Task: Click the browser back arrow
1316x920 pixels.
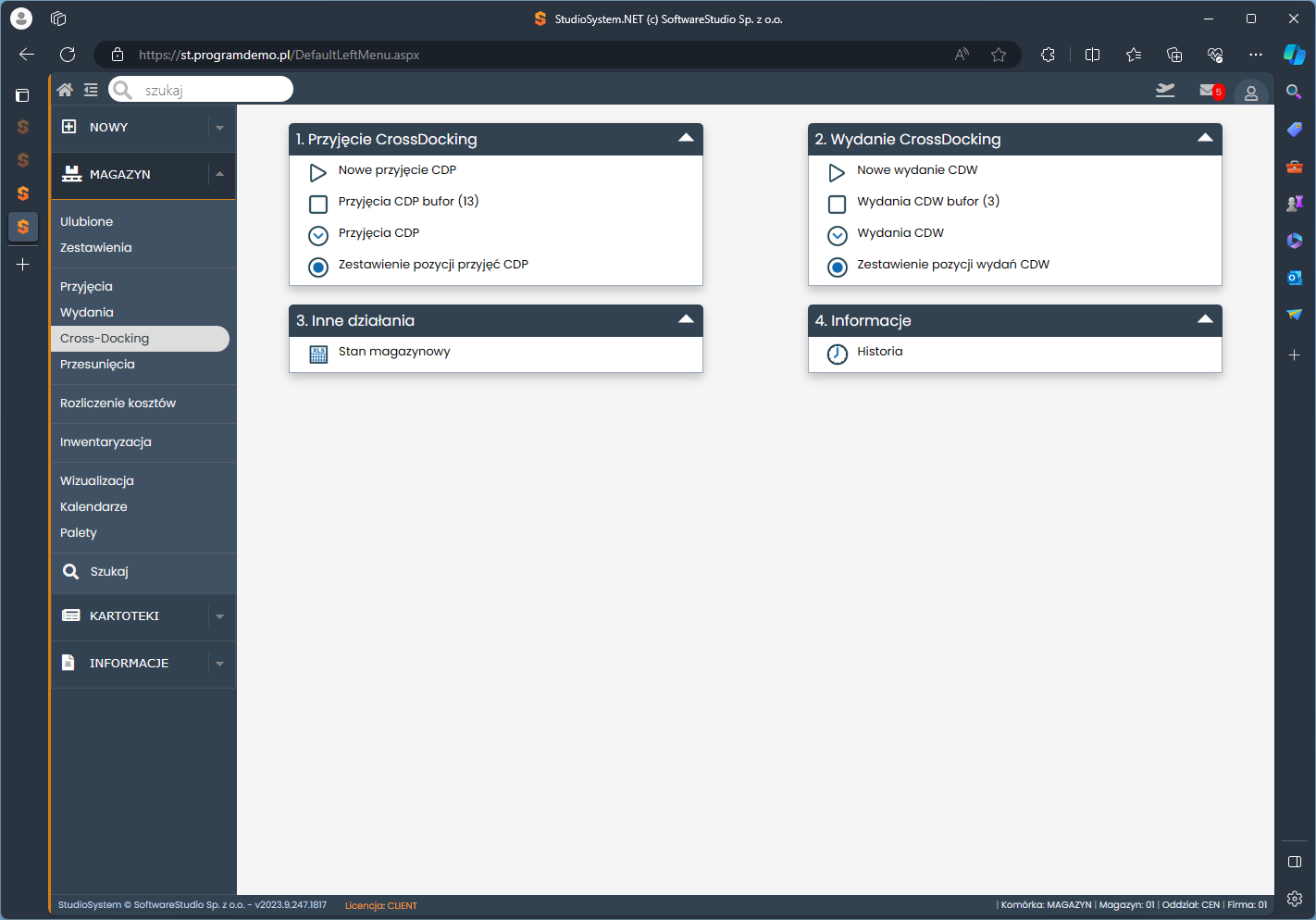Action: [27, 55]
